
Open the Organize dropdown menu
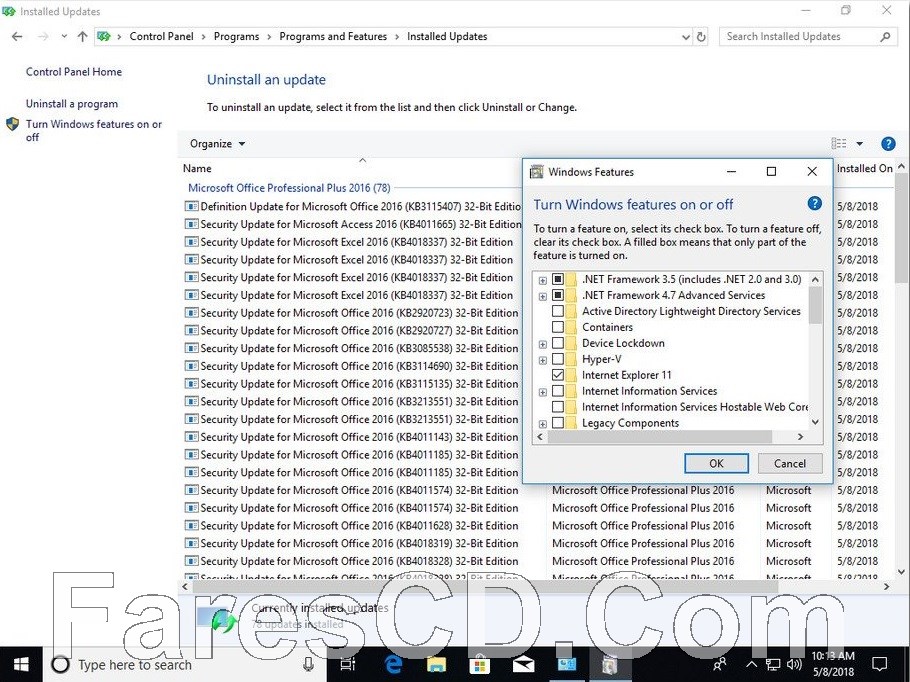coord(218,143)
